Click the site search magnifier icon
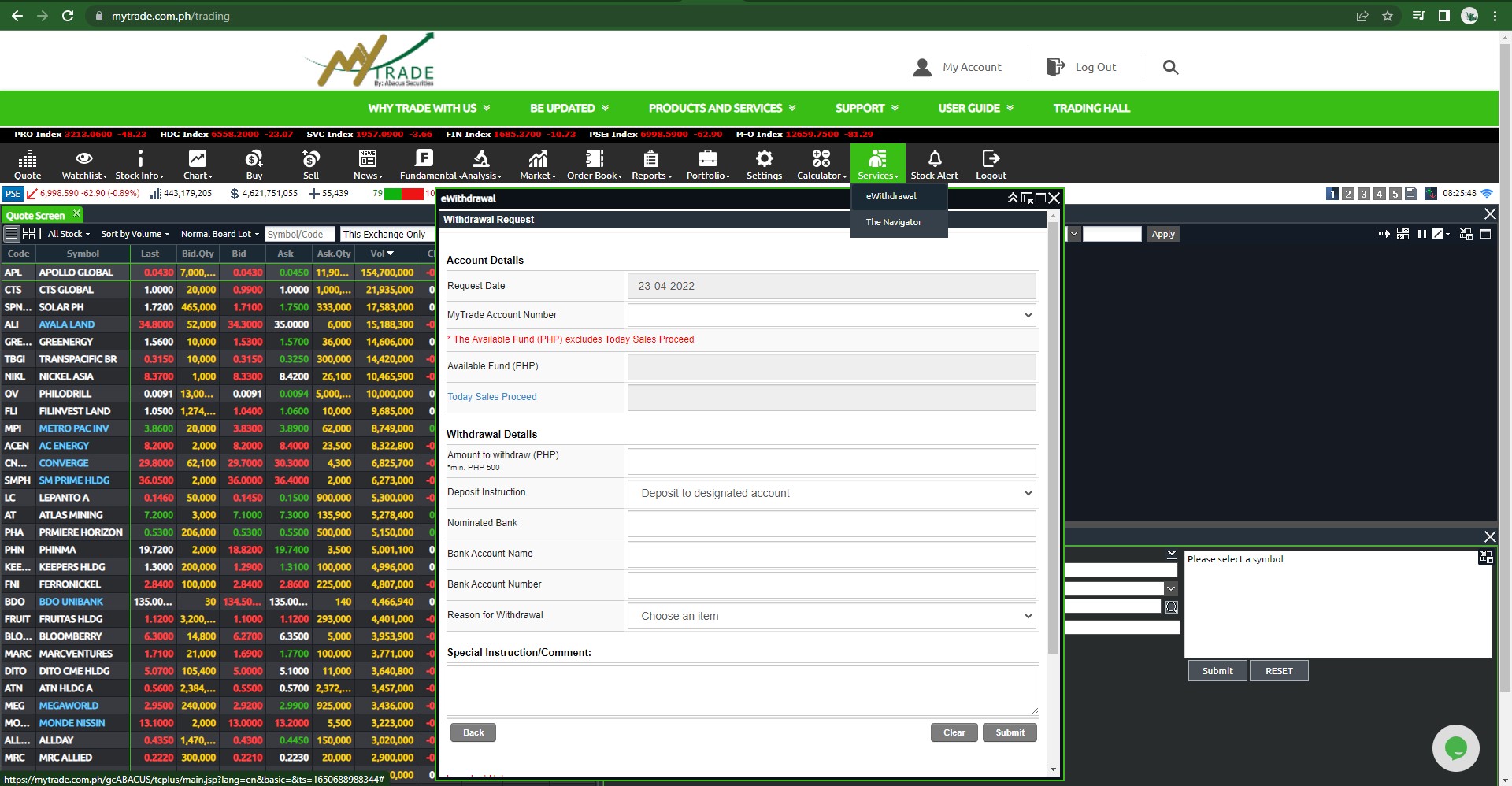This screenshot has width=1512, height=786. (x=1170, y=68)
